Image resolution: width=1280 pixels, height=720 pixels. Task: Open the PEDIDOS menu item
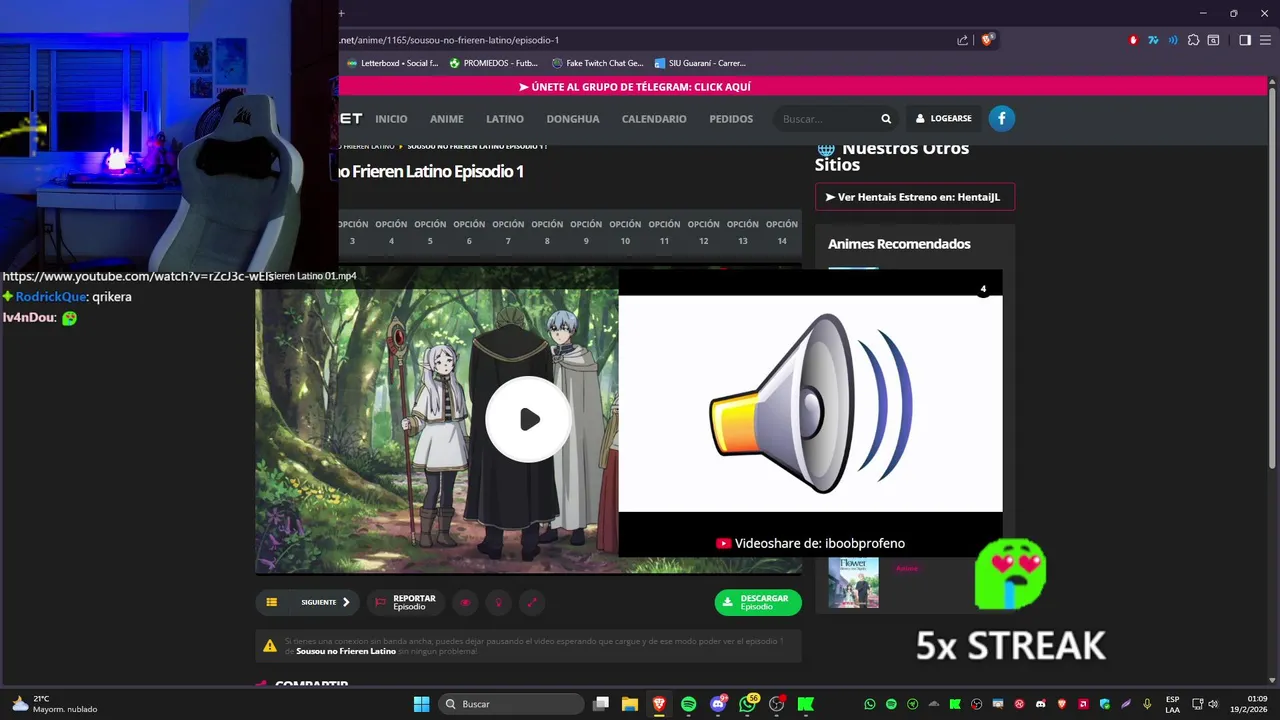[x=731, y=119]
